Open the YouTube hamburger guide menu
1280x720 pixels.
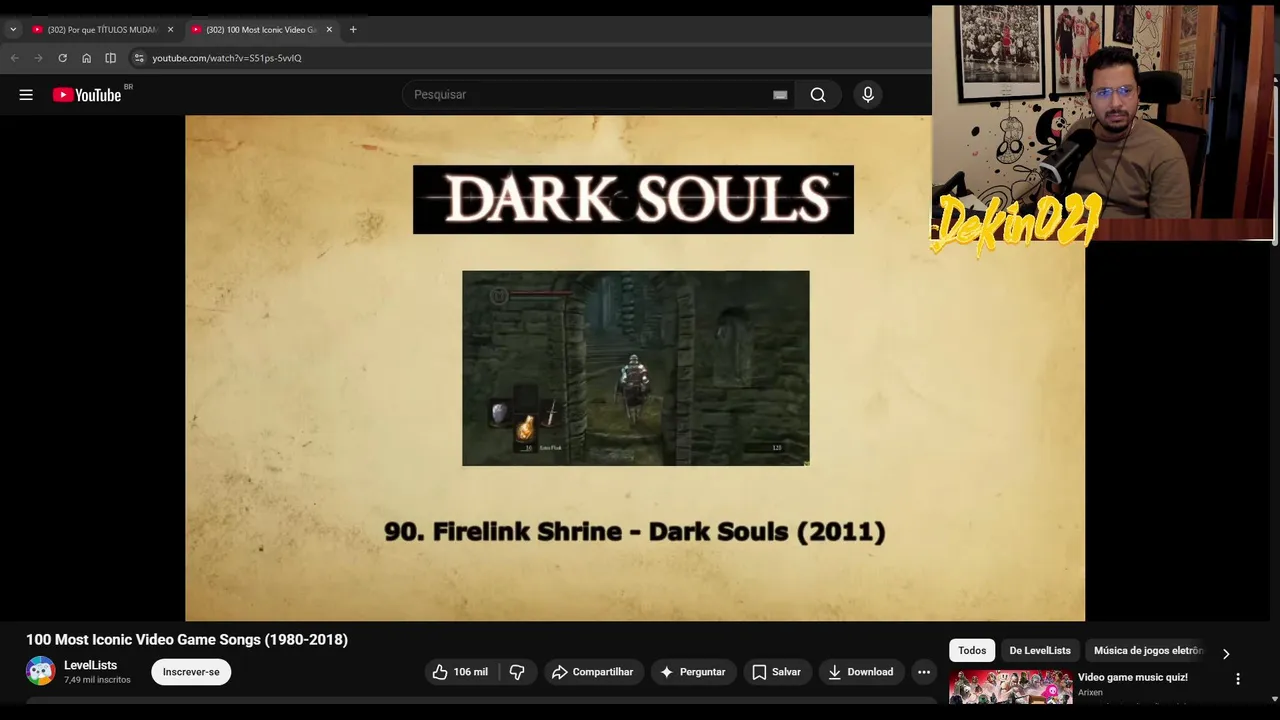(26, 95)
